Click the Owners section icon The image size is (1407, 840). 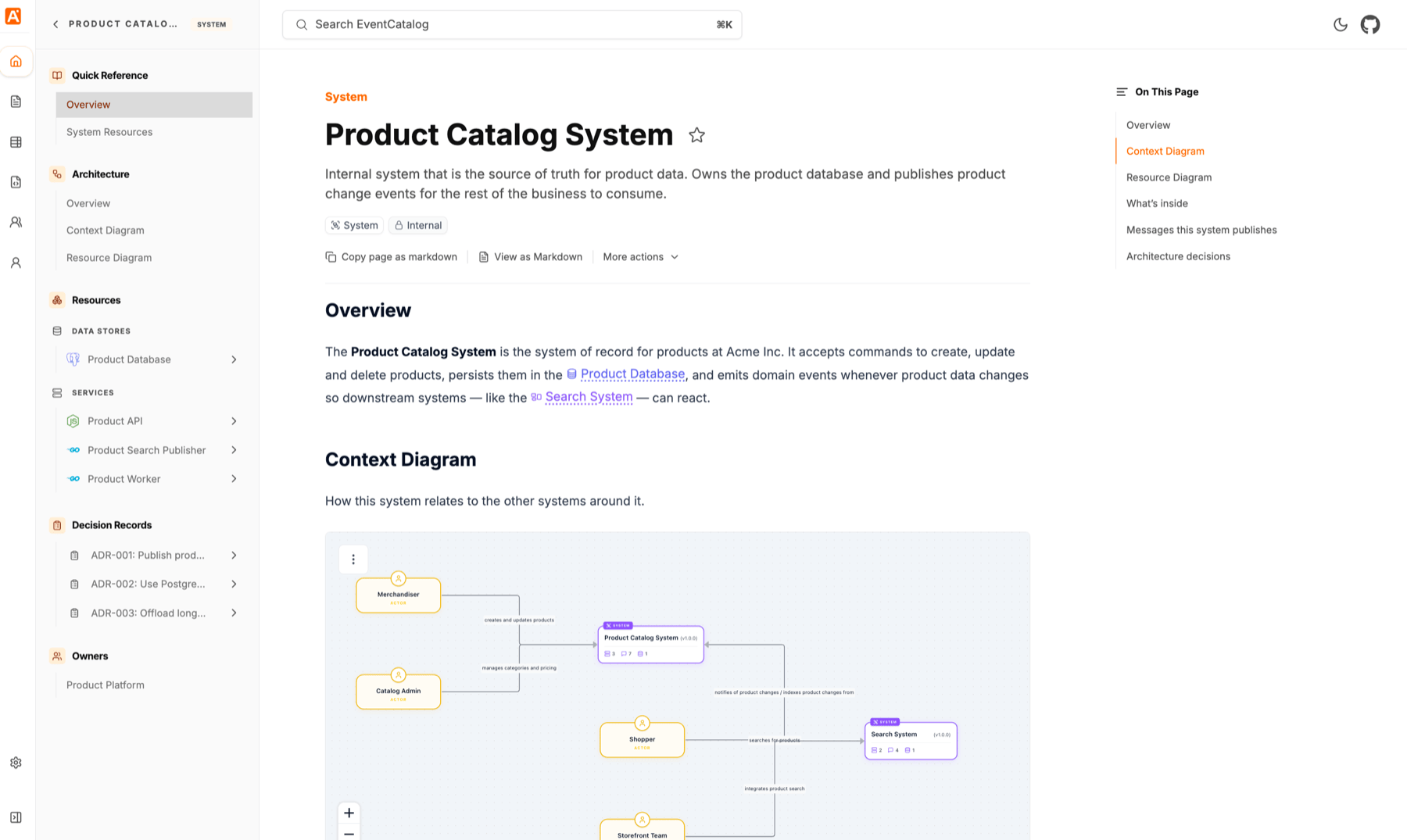(x=57, y=656)
